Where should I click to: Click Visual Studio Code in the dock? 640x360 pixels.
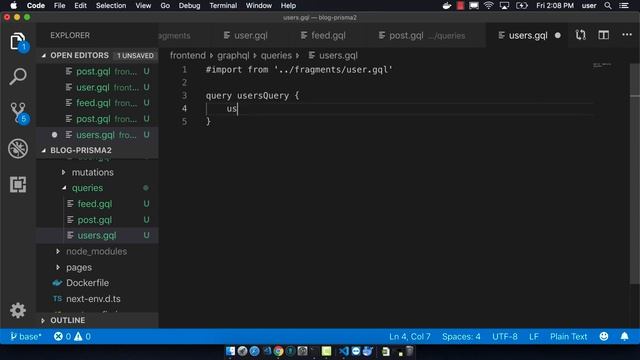coord(344,351)
